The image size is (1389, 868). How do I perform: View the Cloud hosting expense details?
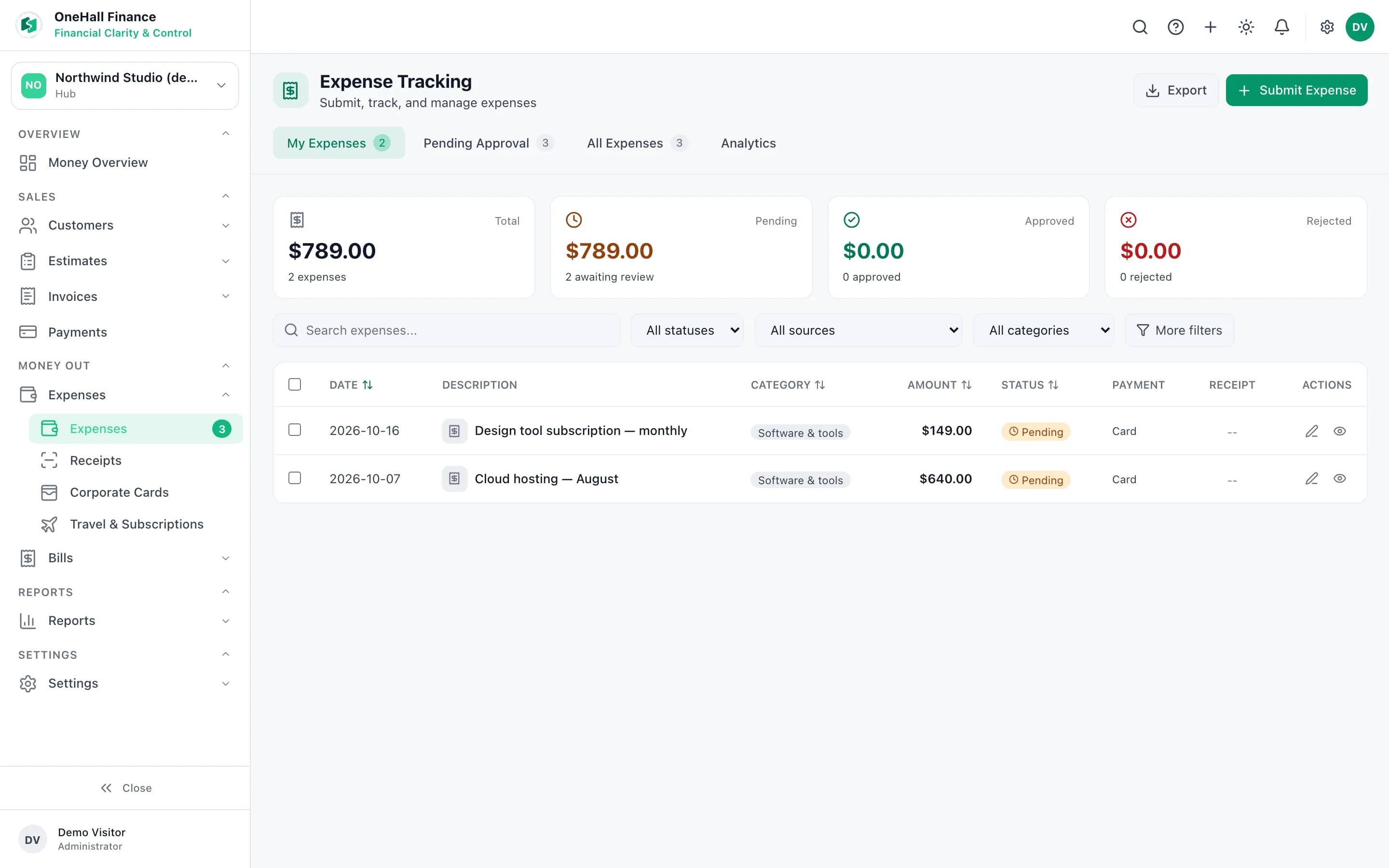(1340, 479)
